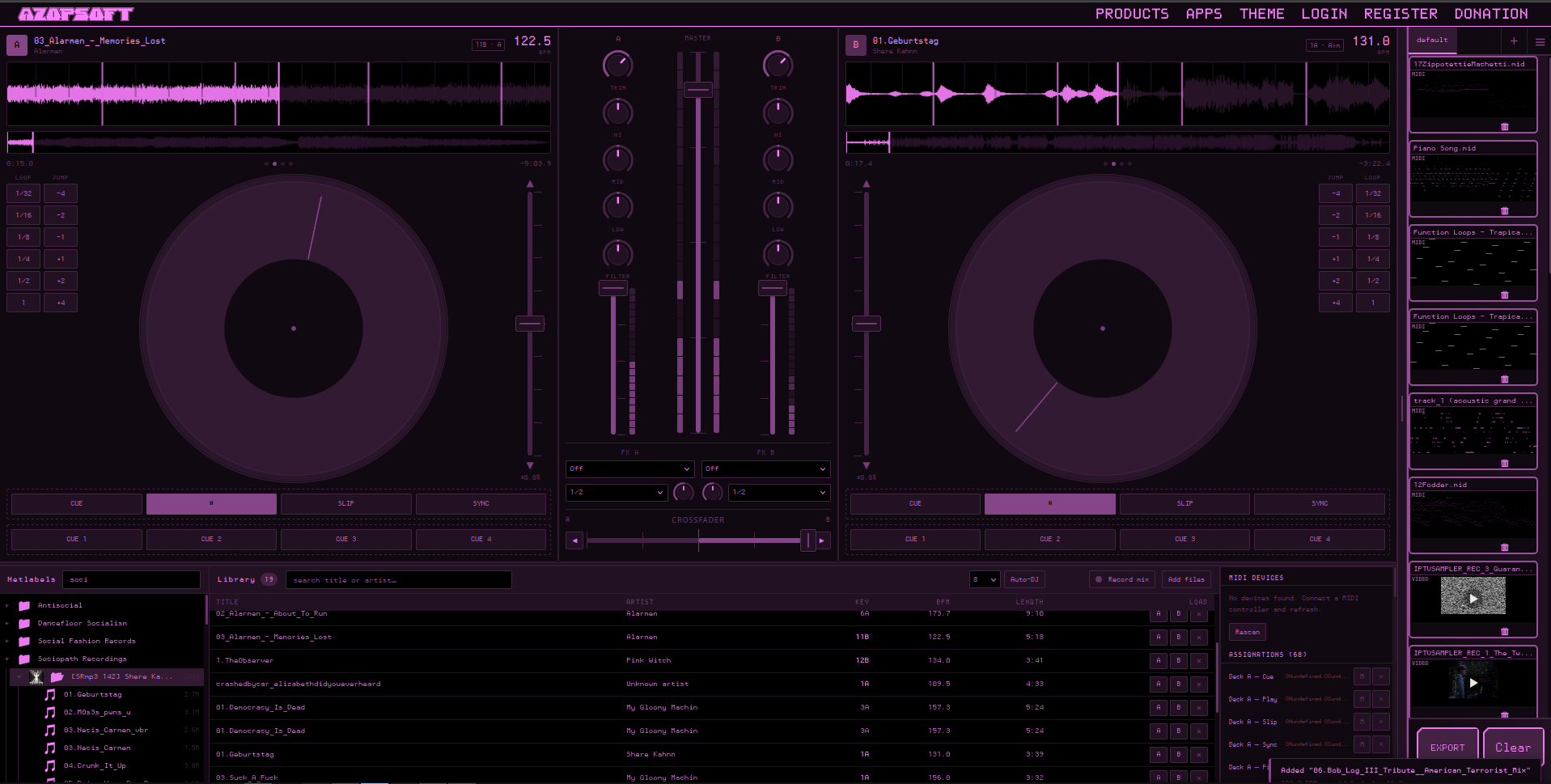
Task: Click Add files in the library
Action: 1185,579
